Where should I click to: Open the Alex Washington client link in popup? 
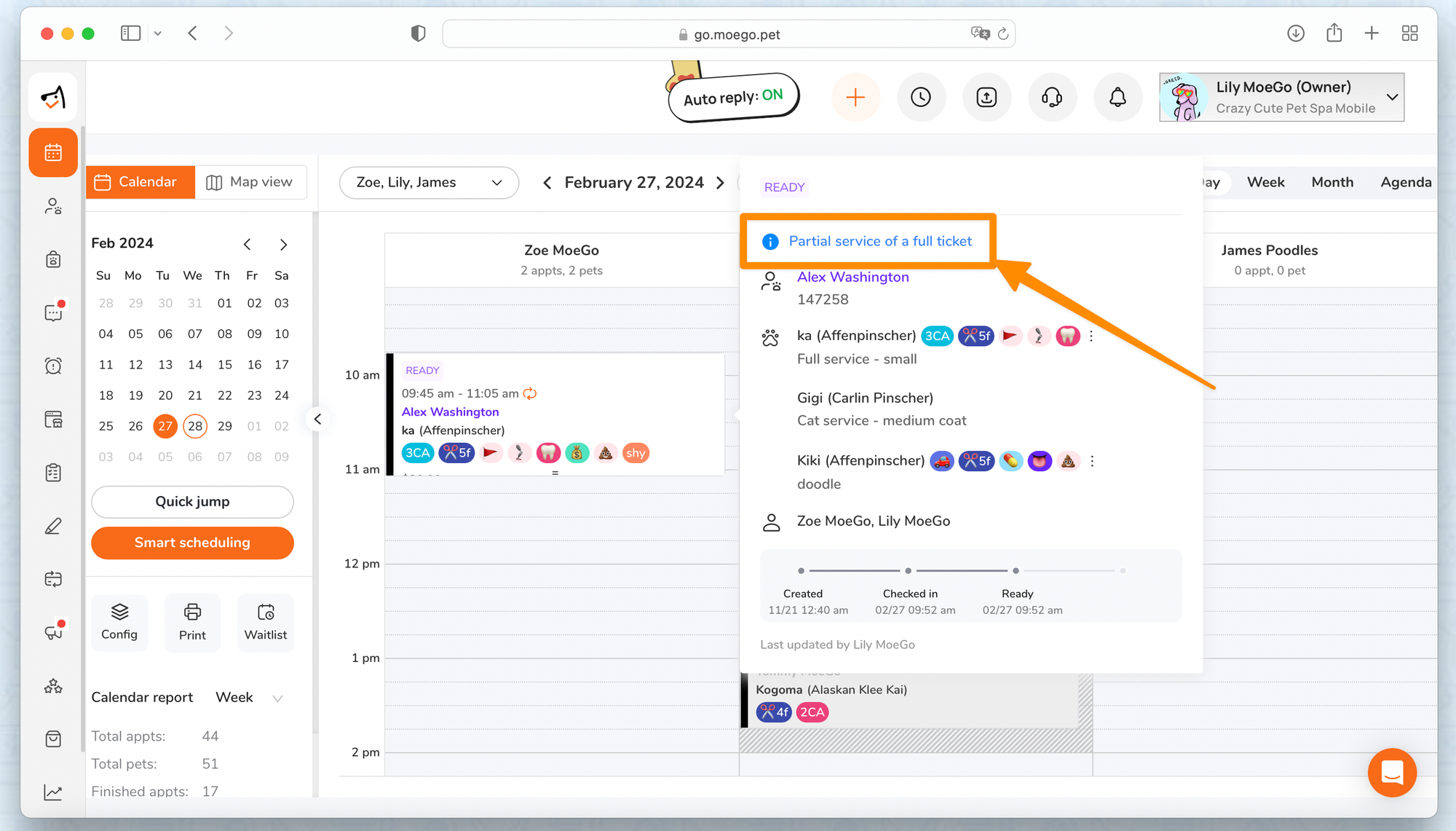[x=852, y=277]
